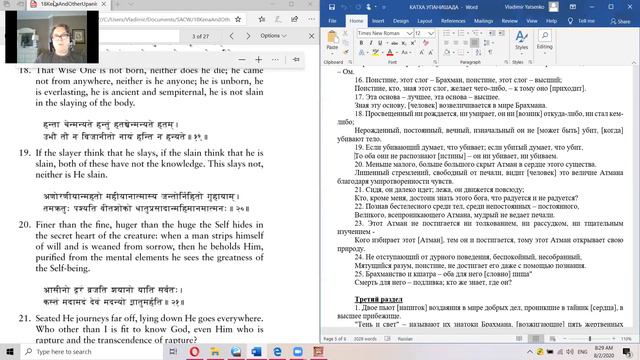Image resolution: width=640 pixels, height=360 pixels.
Task: Click the Edge address bar file path
Action: coord(165,19)
